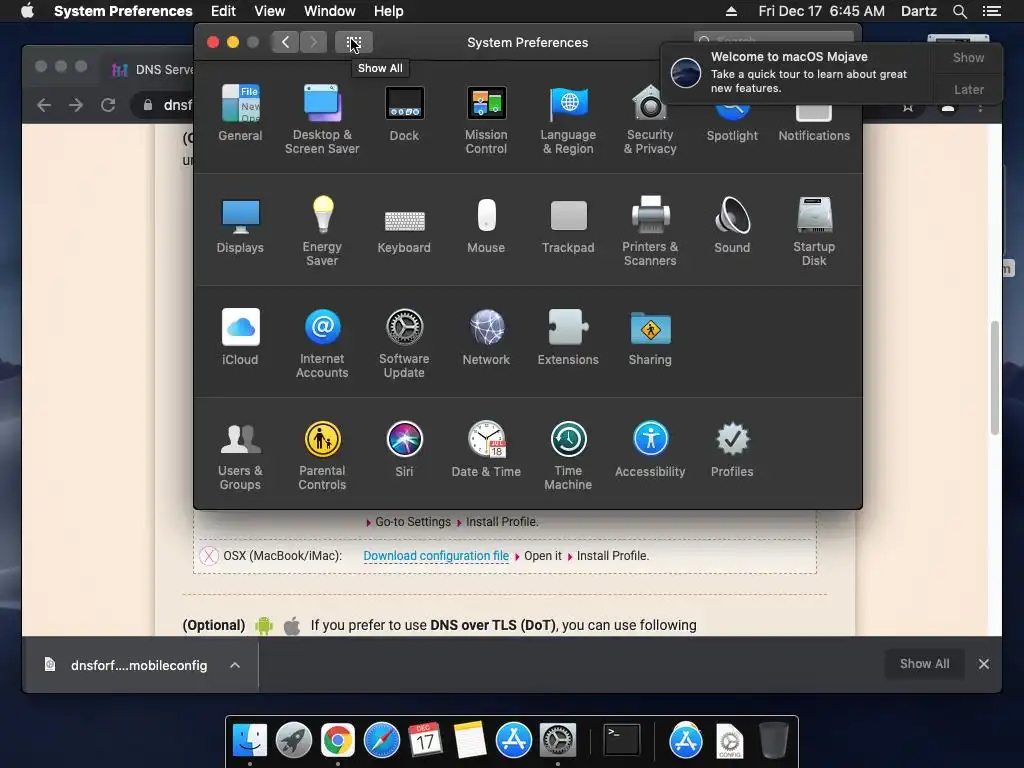
Task: Click the date and time in menu bar
Action: (x=822, y=11)
